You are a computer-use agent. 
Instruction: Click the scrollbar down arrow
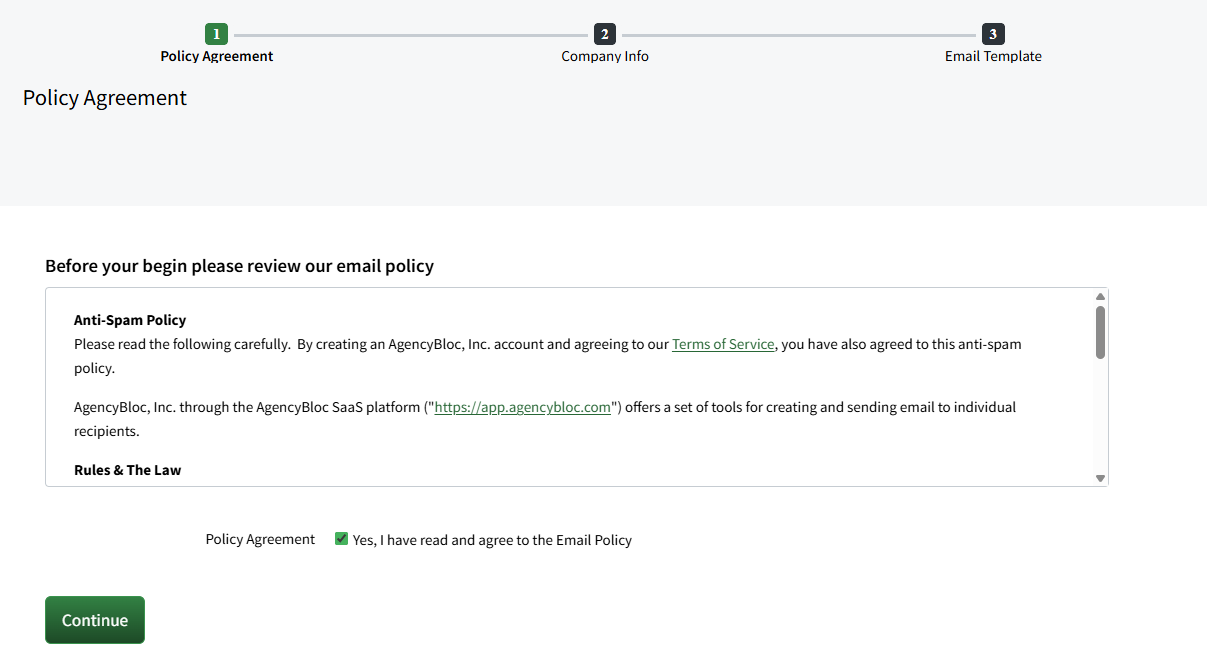click(1099, 477)
